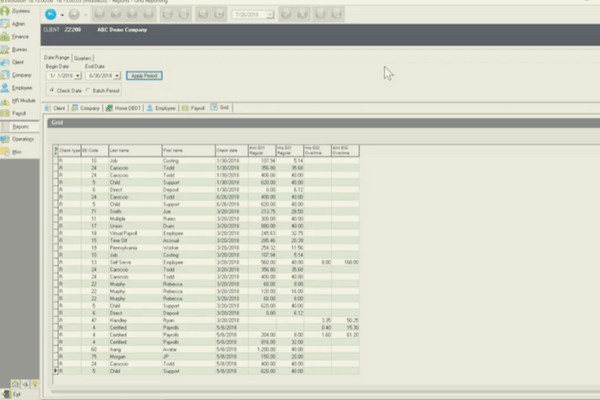Click the Check type column header
The width and height of the screenshot is (600, 400).
point(70,151)
